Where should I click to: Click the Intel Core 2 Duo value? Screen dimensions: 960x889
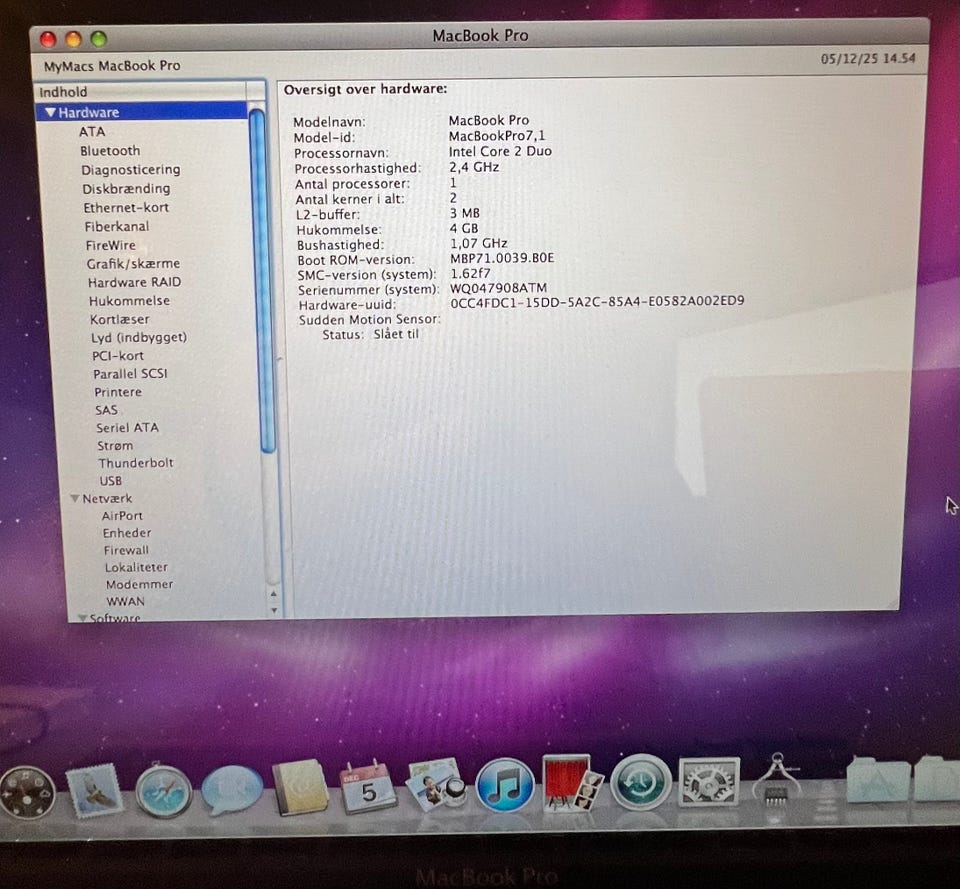500,151
